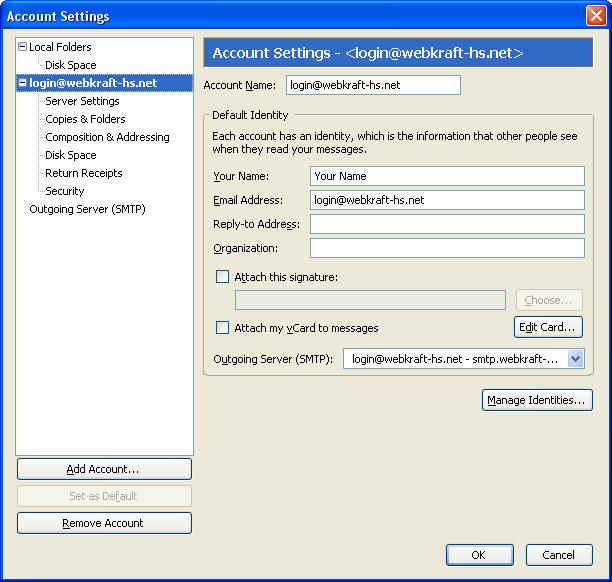This screenshot has height=582, width=612.
Task: Select Outgoing Server (SMTP) in the tree
Action: pos(87,209)
